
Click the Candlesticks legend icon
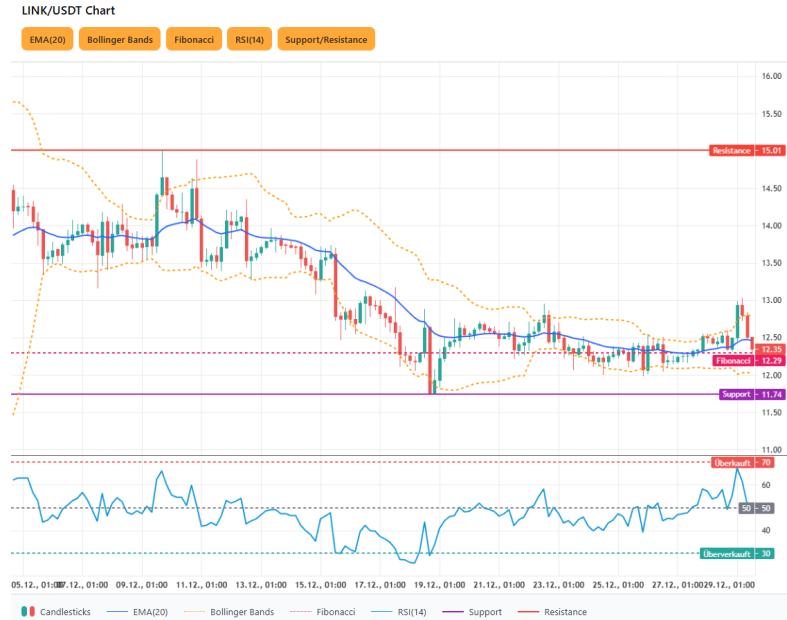pyautogui.click(x=28, y=611)
